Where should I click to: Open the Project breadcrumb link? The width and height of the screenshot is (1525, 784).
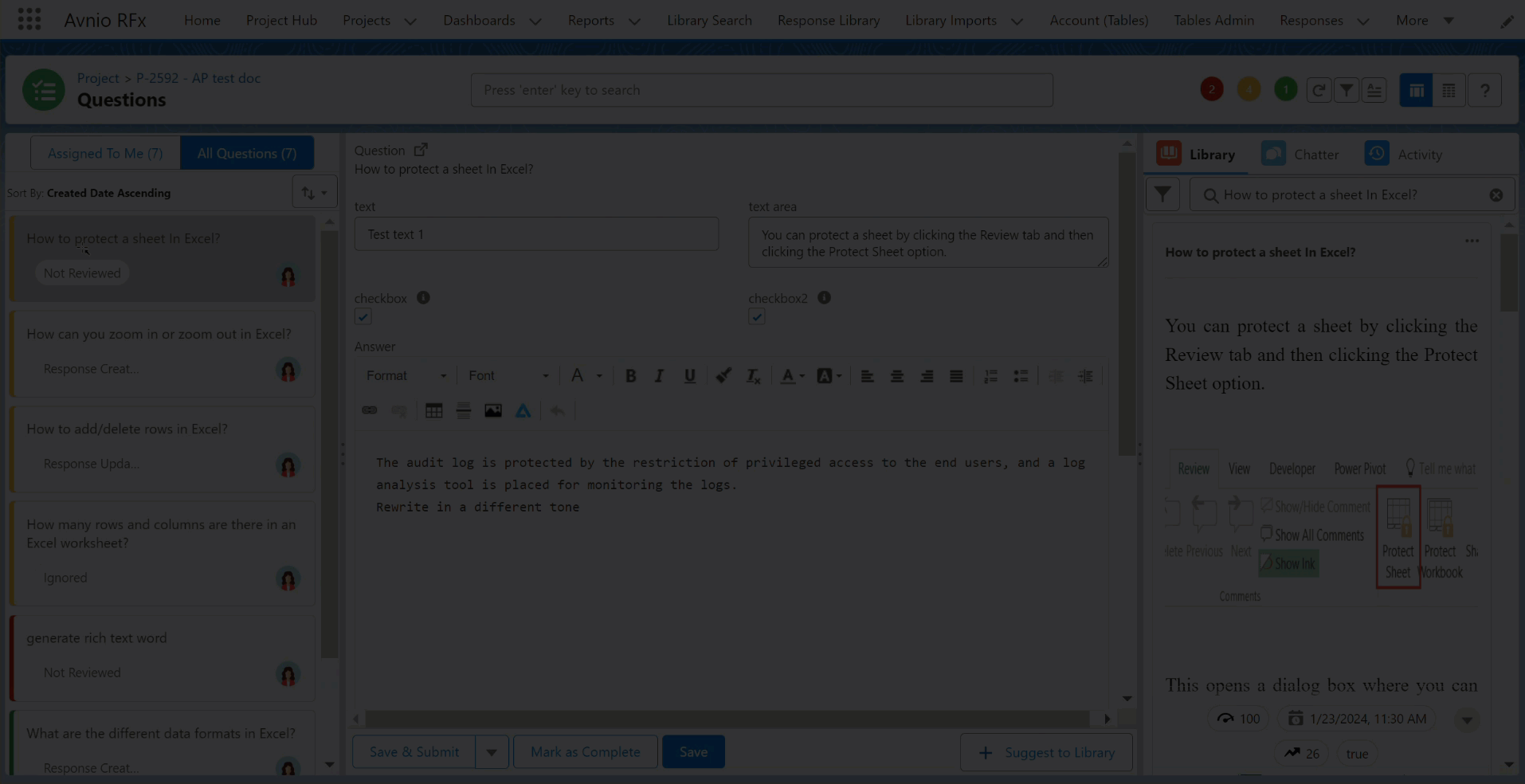coord(98,78)
